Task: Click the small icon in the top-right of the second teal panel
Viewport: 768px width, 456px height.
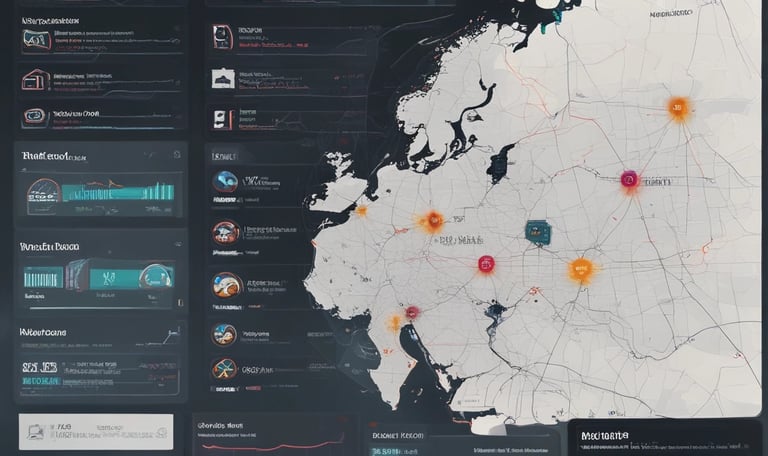Action: 177,244
